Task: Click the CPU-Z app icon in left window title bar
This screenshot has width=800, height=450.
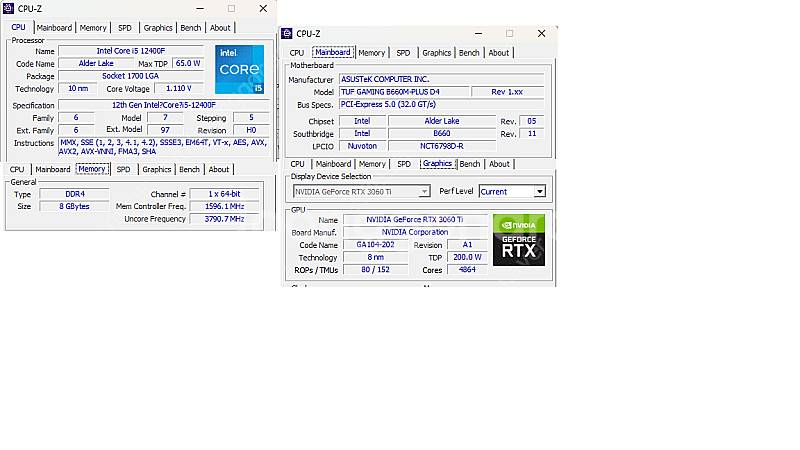Action: [x=8, y=8]
